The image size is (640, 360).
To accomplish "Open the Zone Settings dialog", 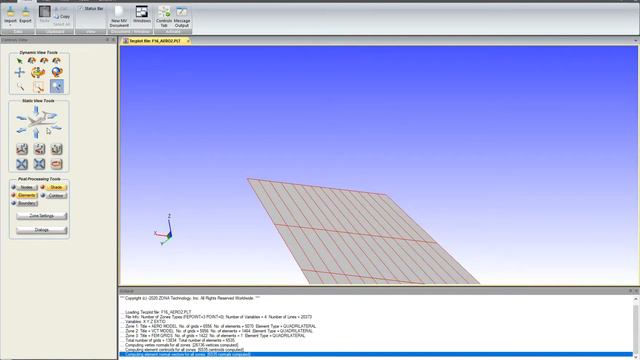I will 42,216.
